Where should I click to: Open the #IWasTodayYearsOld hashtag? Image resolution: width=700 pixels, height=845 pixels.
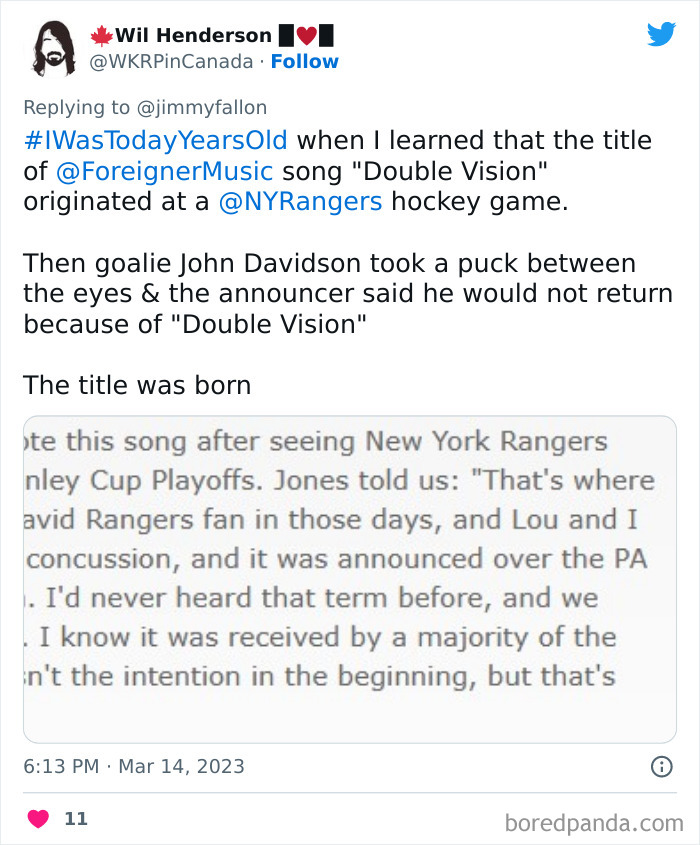(x=156, y=140)
